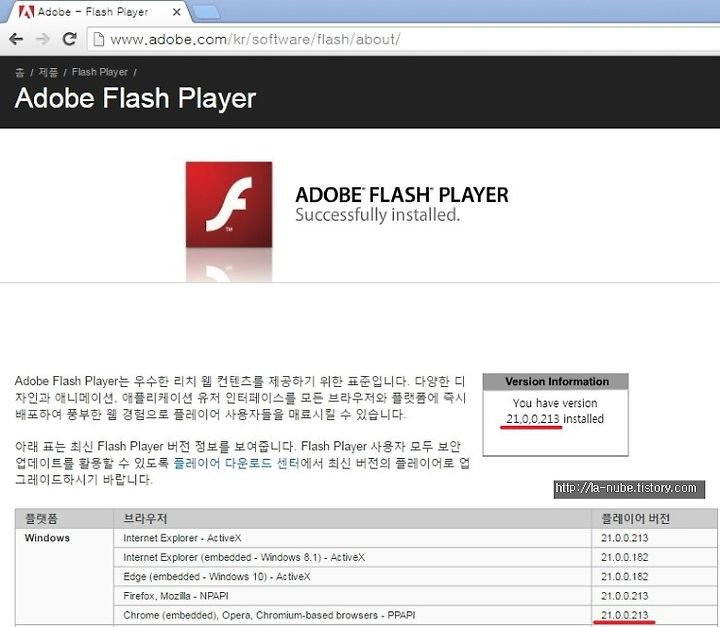Click the Version Information box header

(x=556, y=382)
